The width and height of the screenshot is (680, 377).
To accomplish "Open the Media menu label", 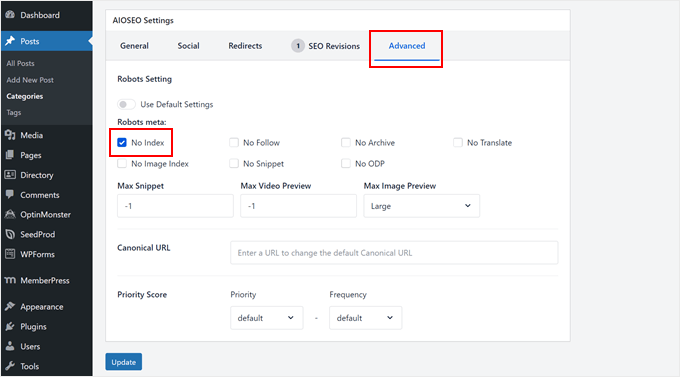I will 32,135.
